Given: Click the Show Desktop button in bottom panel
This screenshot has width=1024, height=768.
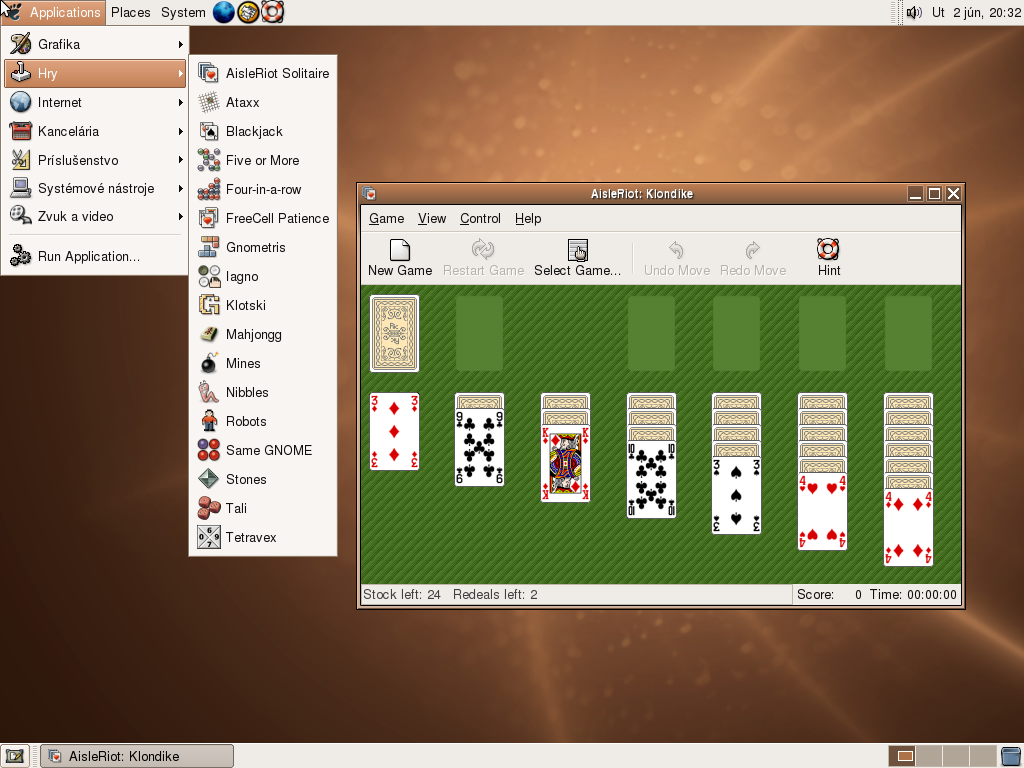Looking at the screenshot, I should (x=14, y=756).
